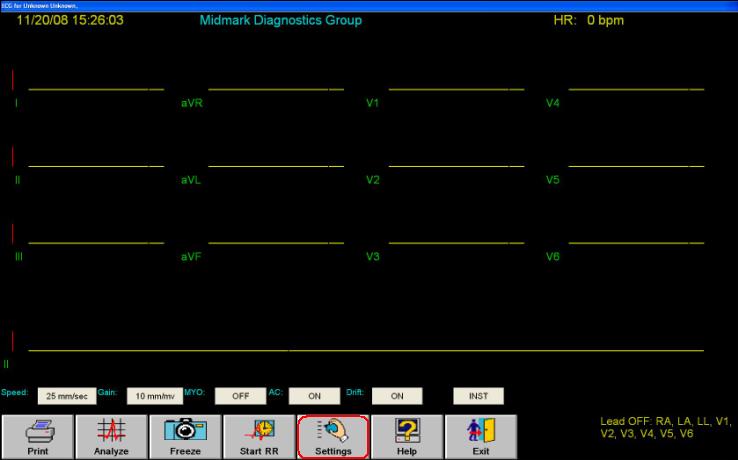738x460 pixels.
Task: Click the HR 0 bpm readout
Action: (x=589, y=20)
